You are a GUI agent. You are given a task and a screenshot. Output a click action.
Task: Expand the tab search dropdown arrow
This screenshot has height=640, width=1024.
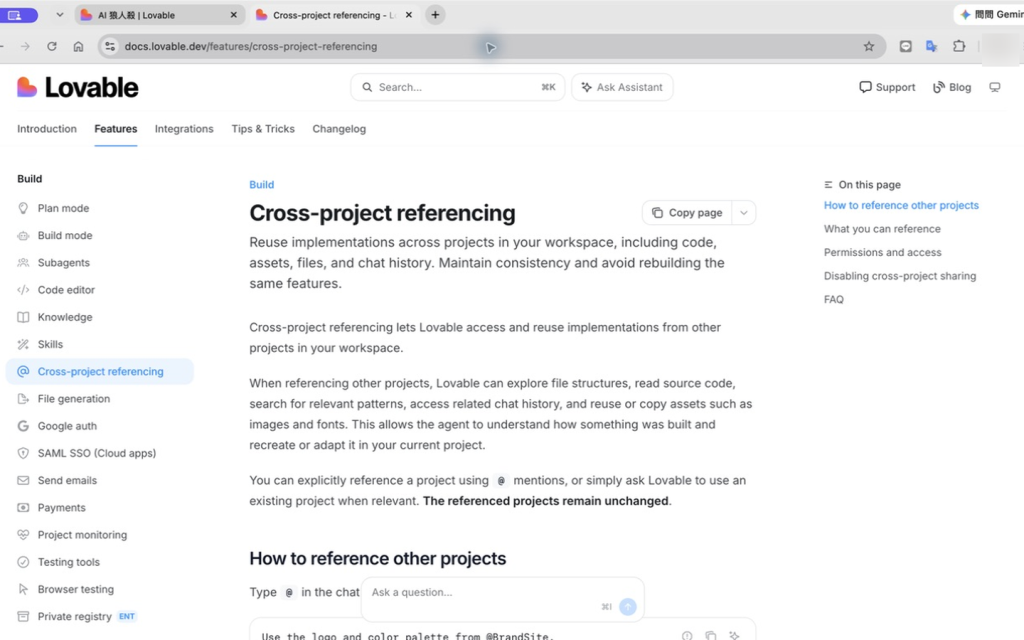click(x=59, y=15)
